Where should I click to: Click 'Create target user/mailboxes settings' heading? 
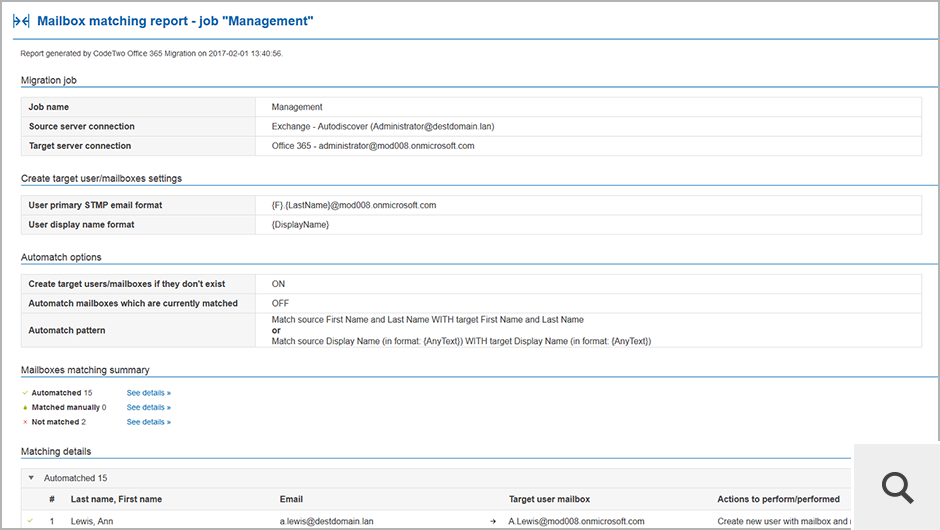pos(101,179)
